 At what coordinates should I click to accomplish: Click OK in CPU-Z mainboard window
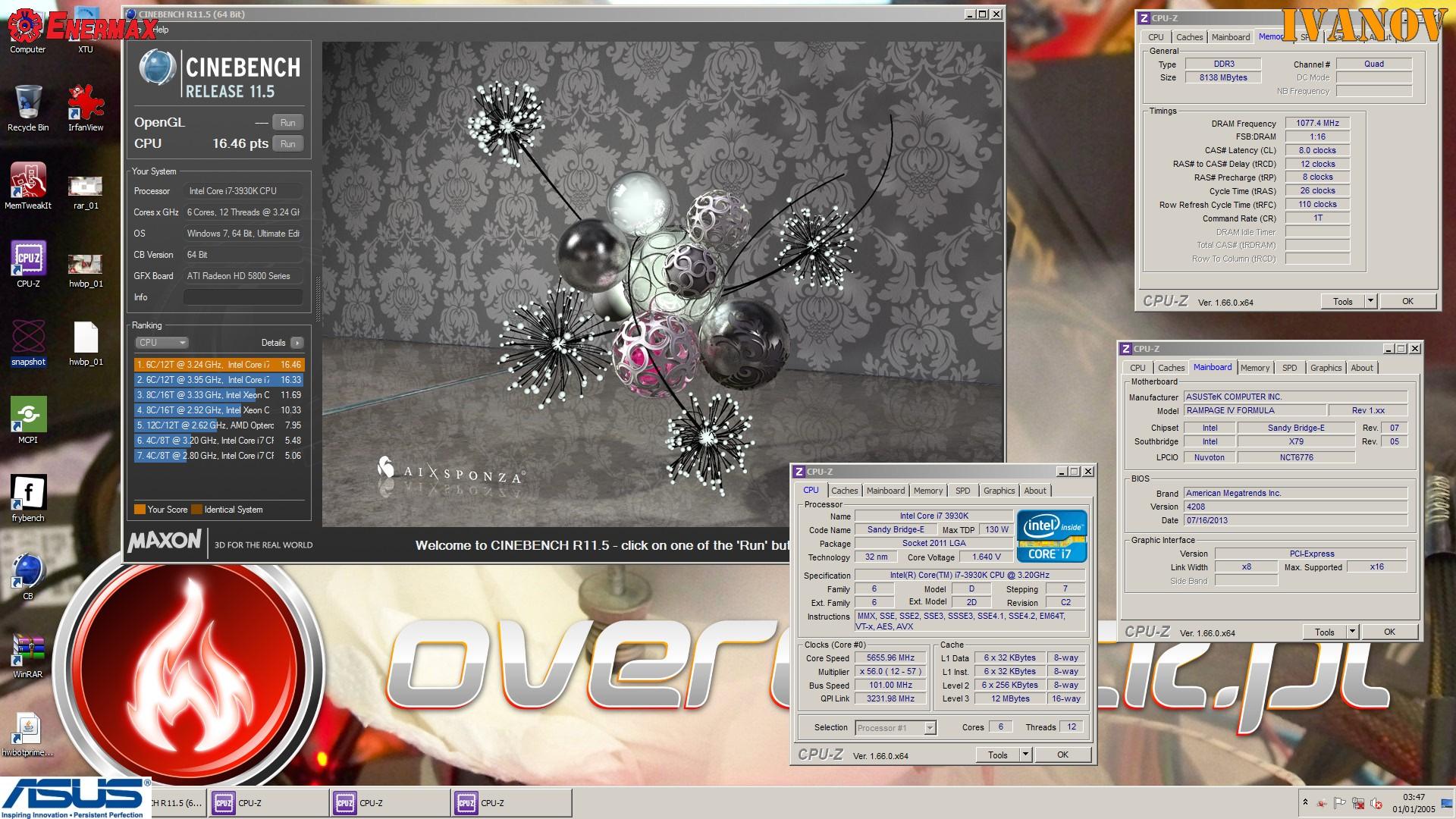[1389, 632]
